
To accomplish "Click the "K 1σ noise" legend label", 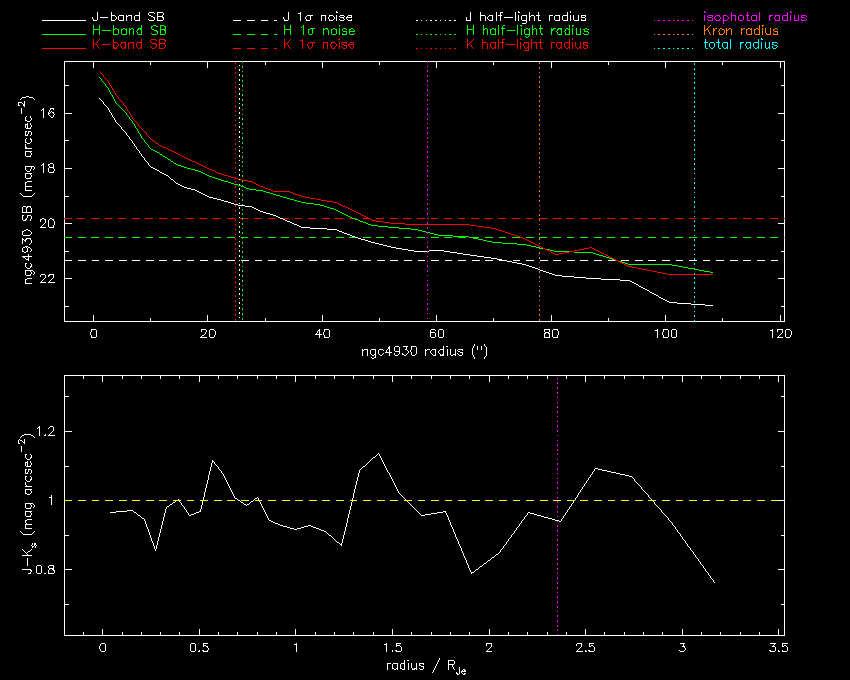I will pos(319,44).
